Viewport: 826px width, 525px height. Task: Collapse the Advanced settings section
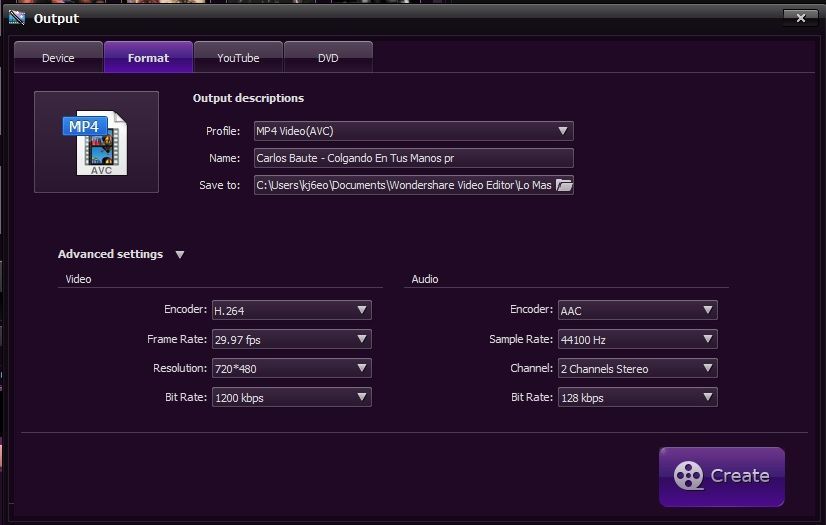180,255
